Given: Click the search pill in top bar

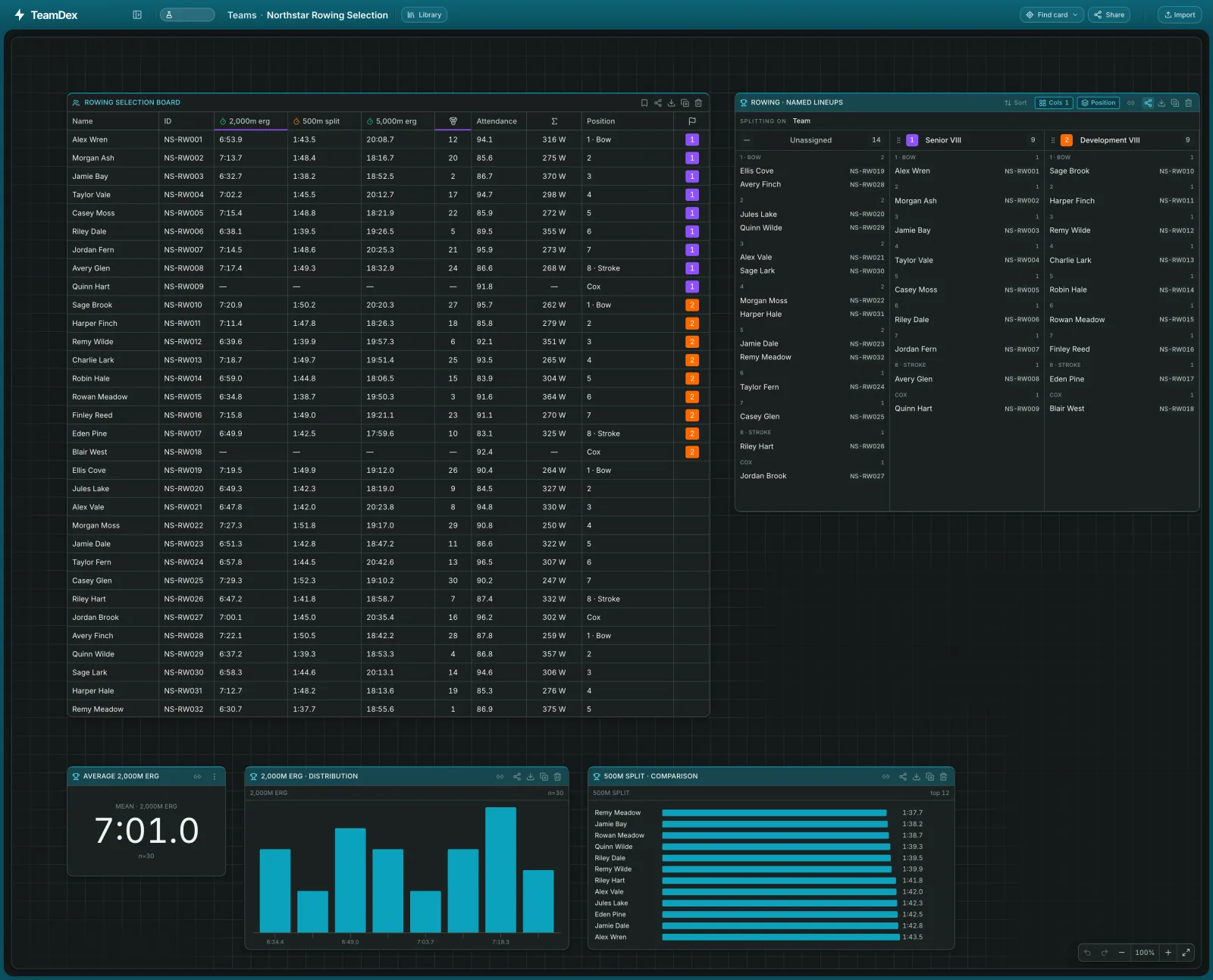Looking at the screenshot, I should point(187,15).
